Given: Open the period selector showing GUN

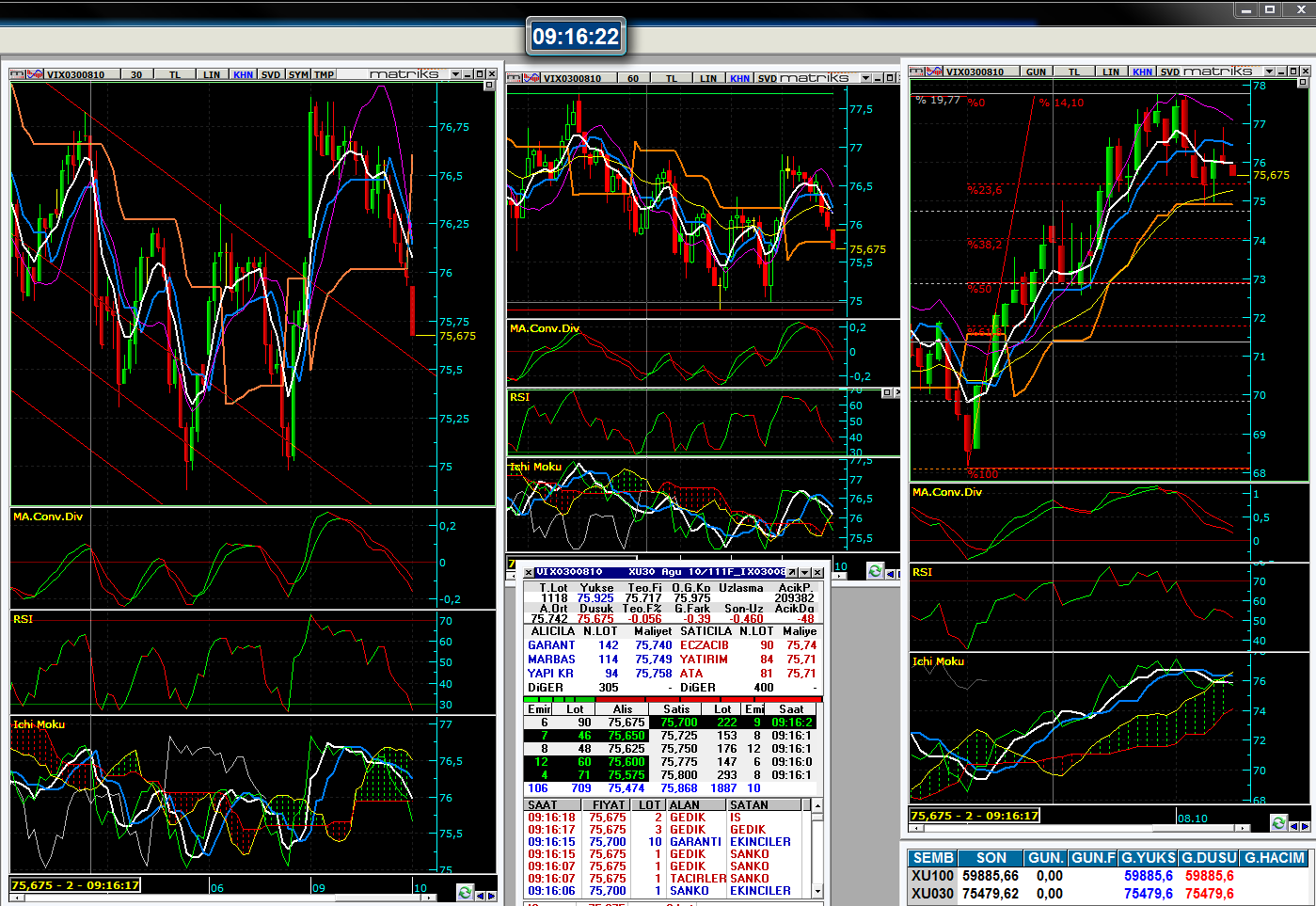Looking at the screenshot, I should pyautogui.click(x=1036, y=72).
